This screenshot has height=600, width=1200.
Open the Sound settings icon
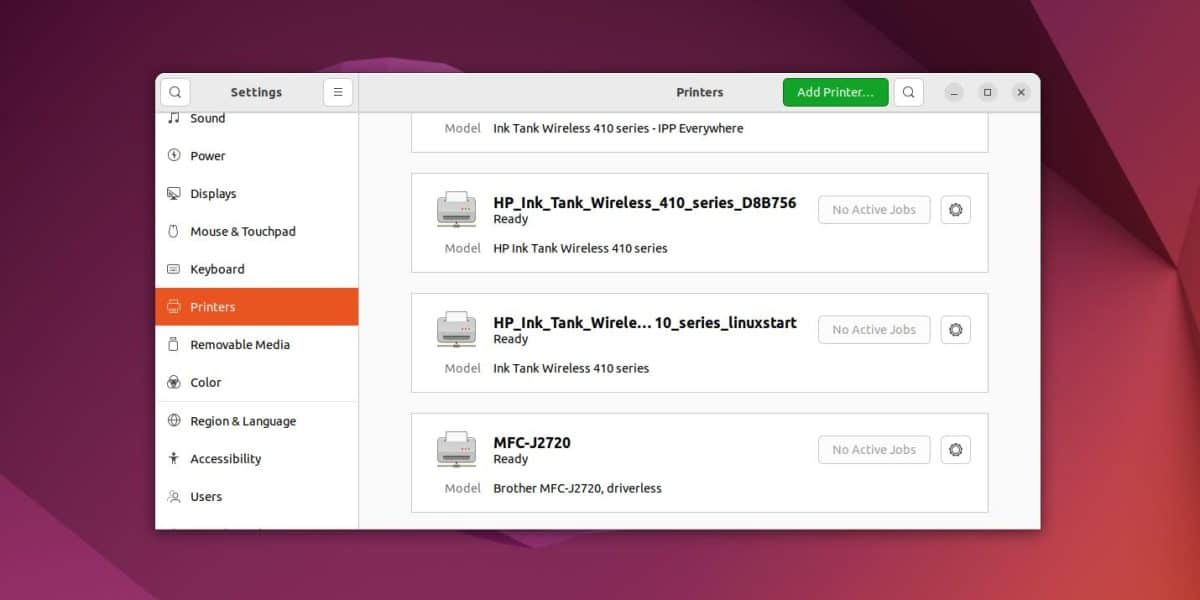[176, 117]
